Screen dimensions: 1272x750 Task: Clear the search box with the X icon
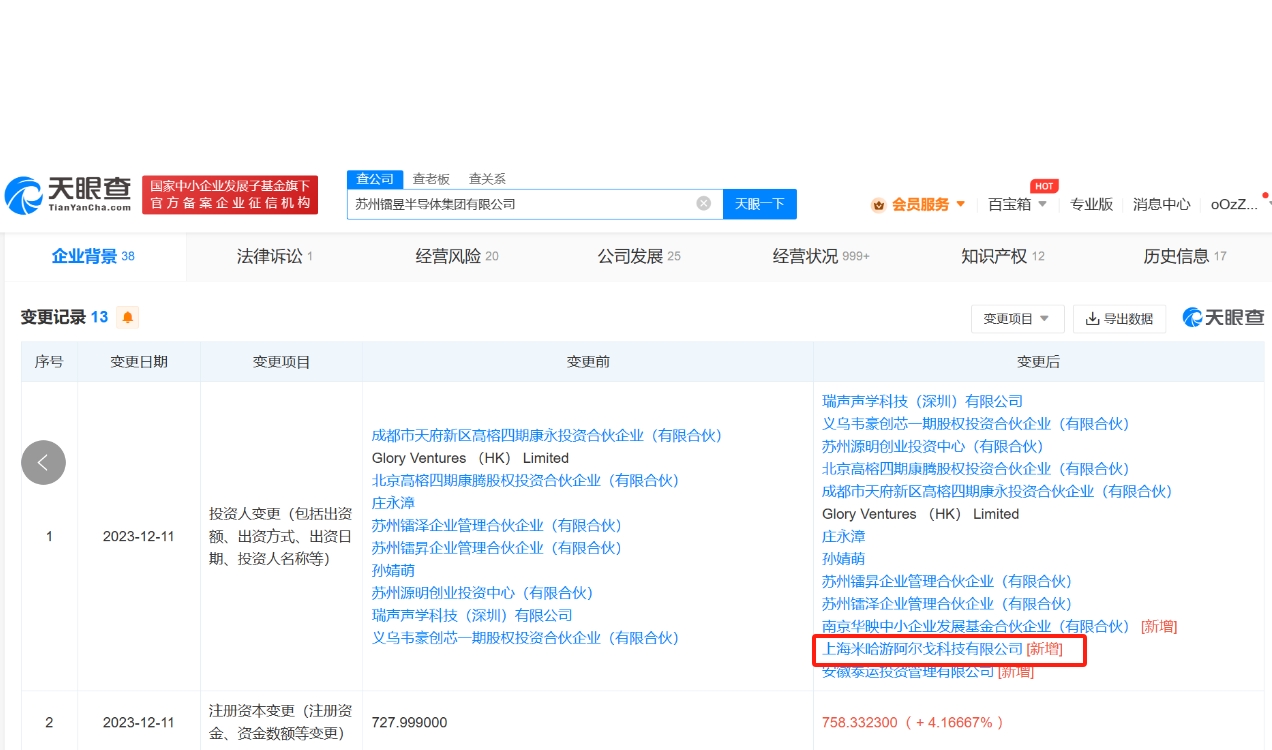[704, 203]
